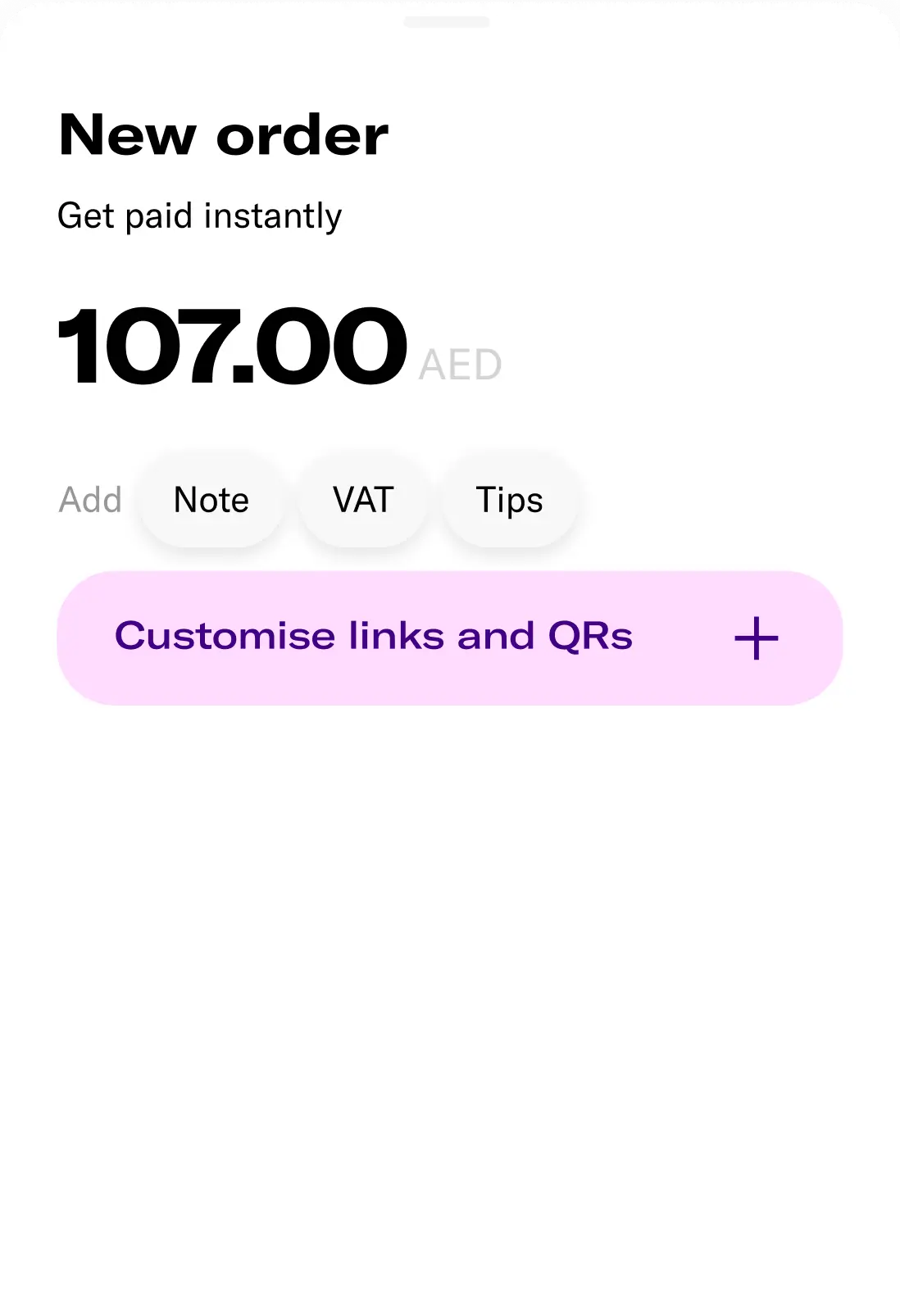
Task: Add VAT to the order
Action: click(363, 500)
